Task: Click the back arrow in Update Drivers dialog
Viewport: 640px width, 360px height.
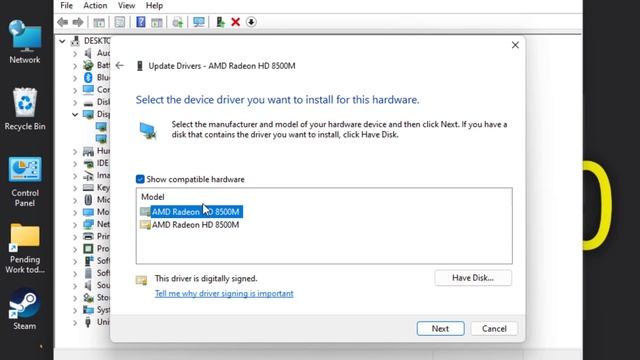Action: tap(120, 66)
